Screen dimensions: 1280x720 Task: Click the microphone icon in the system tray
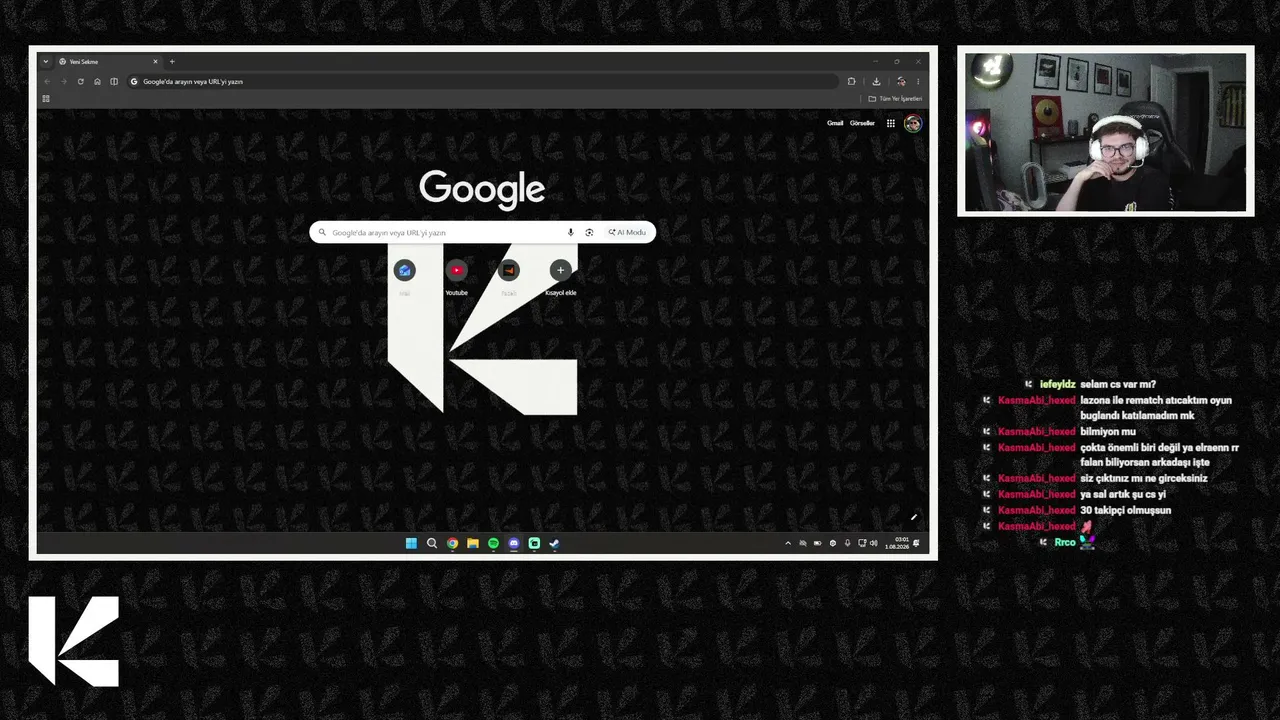(848, 544)
